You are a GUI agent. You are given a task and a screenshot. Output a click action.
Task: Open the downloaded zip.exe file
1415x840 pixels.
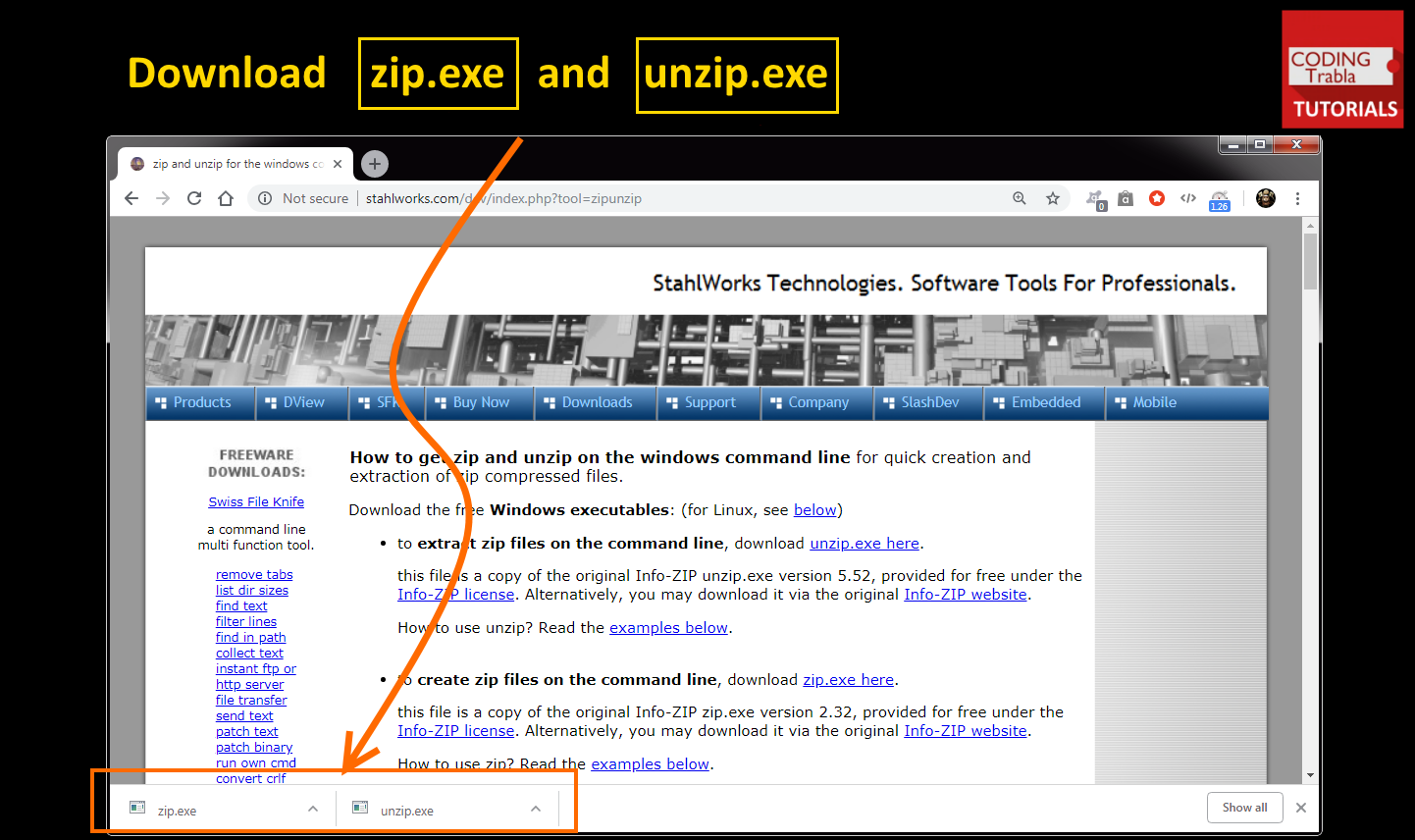(x=177, y=811)
